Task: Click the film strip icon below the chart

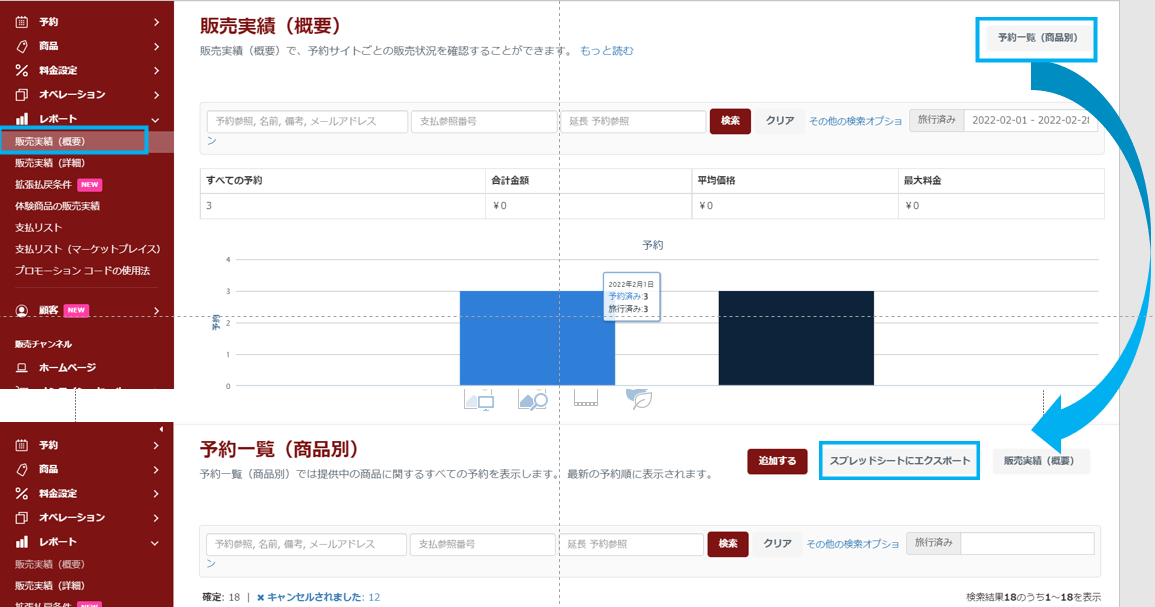Action: coord(586,399)
